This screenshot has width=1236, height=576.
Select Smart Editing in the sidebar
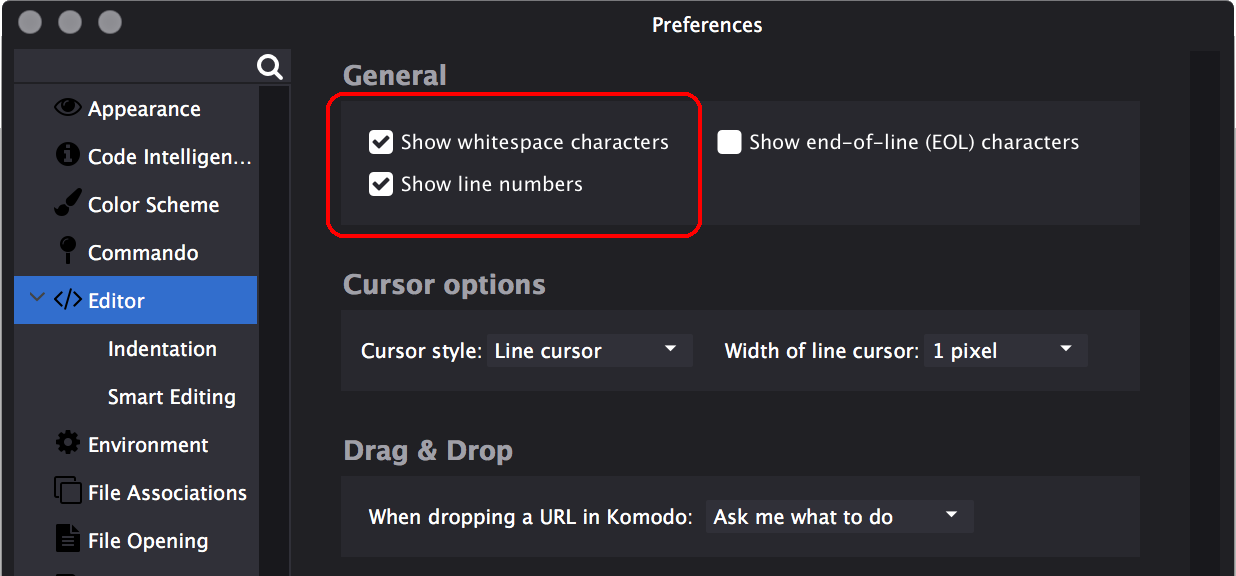(171, 397)
